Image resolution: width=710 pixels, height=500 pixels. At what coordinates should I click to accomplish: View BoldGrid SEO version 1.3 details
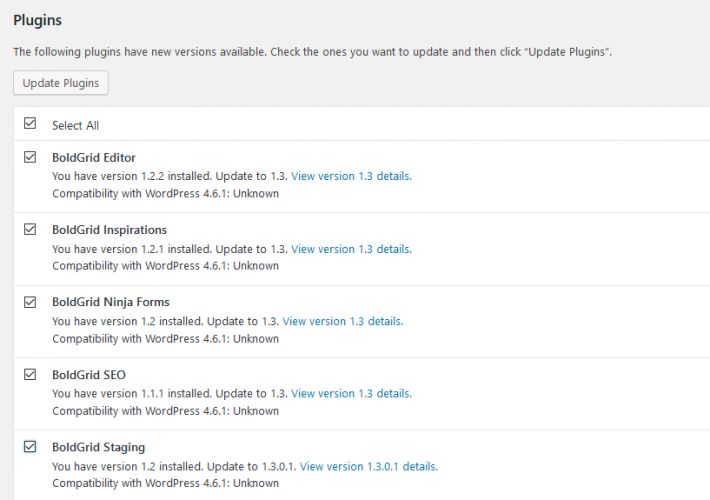pyautogui.click(x=350, y=394)
